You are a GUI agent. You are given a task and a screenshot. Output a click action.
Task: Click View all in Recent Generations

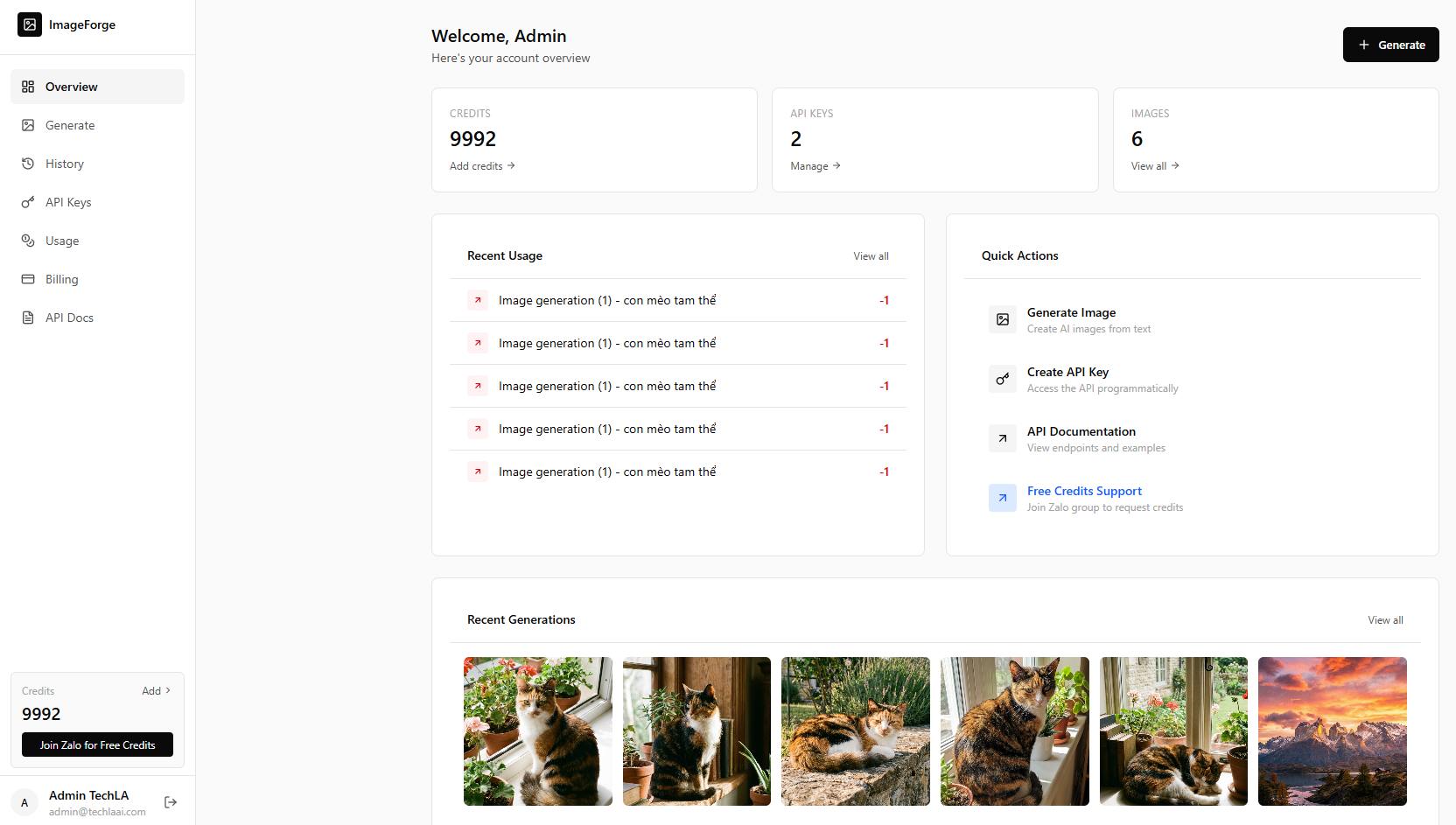(1385, 620)
